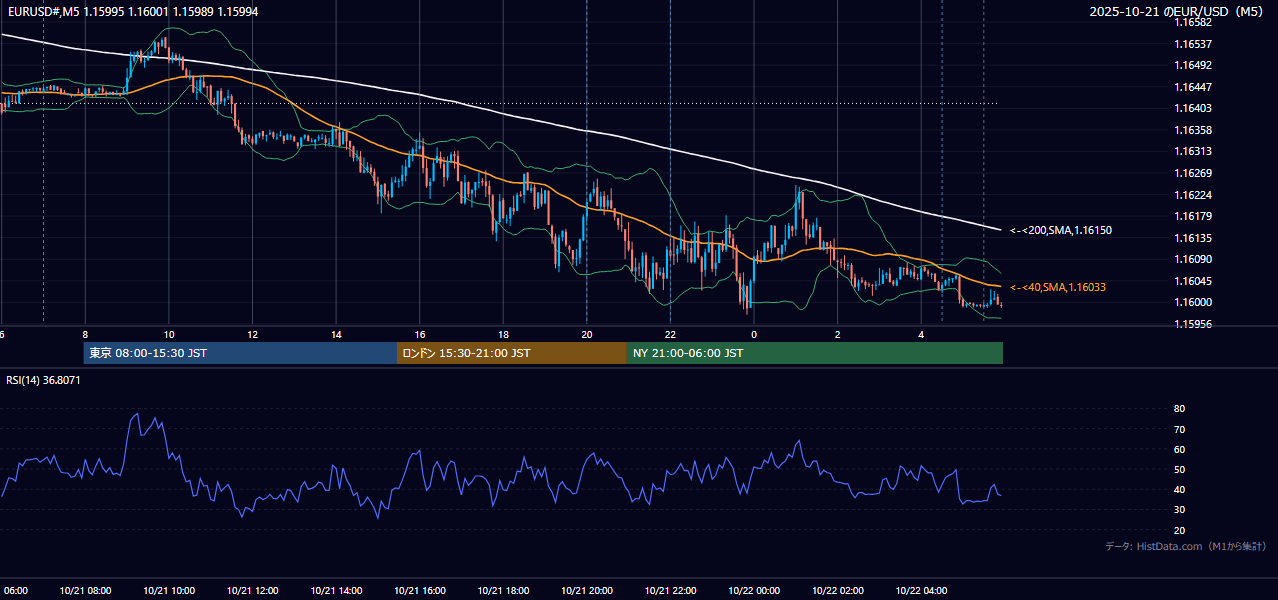Click RSI scale value 40
Screen dimensions: 1278x600
(1179, 489)
